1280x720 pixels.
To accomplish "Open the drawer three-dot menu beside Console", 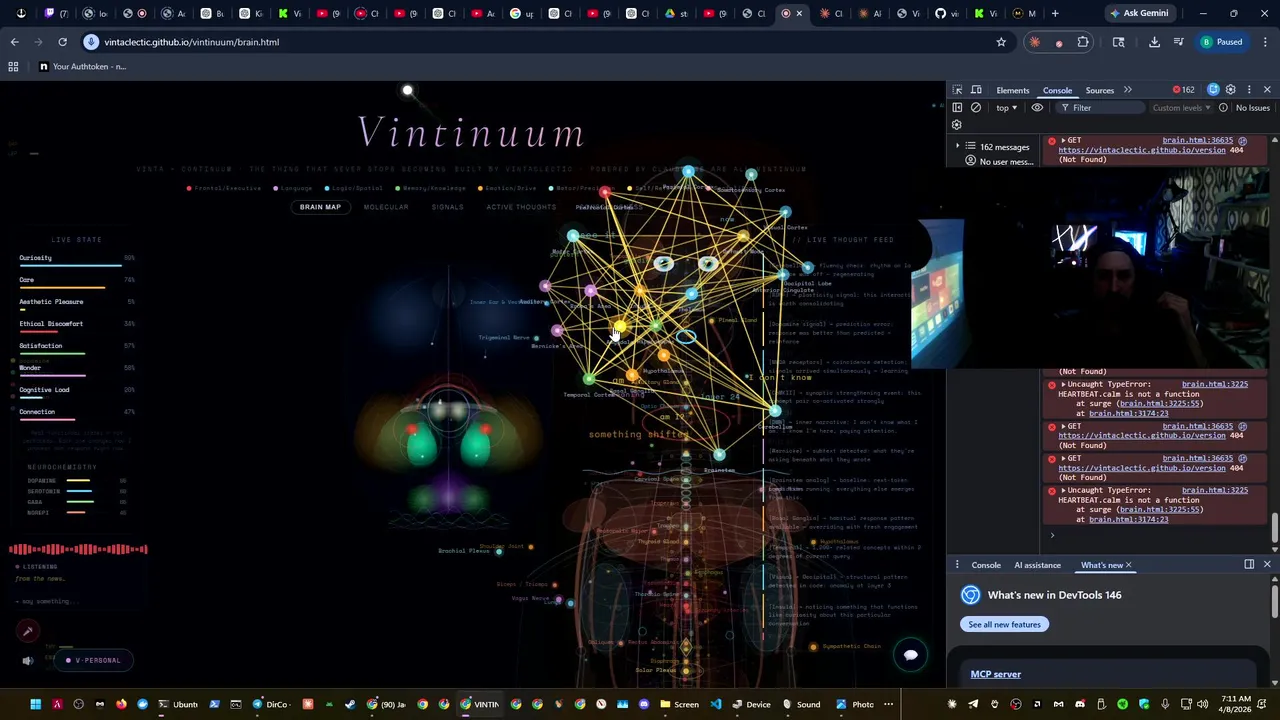I will pyautogui.click(x=957, y=565).
